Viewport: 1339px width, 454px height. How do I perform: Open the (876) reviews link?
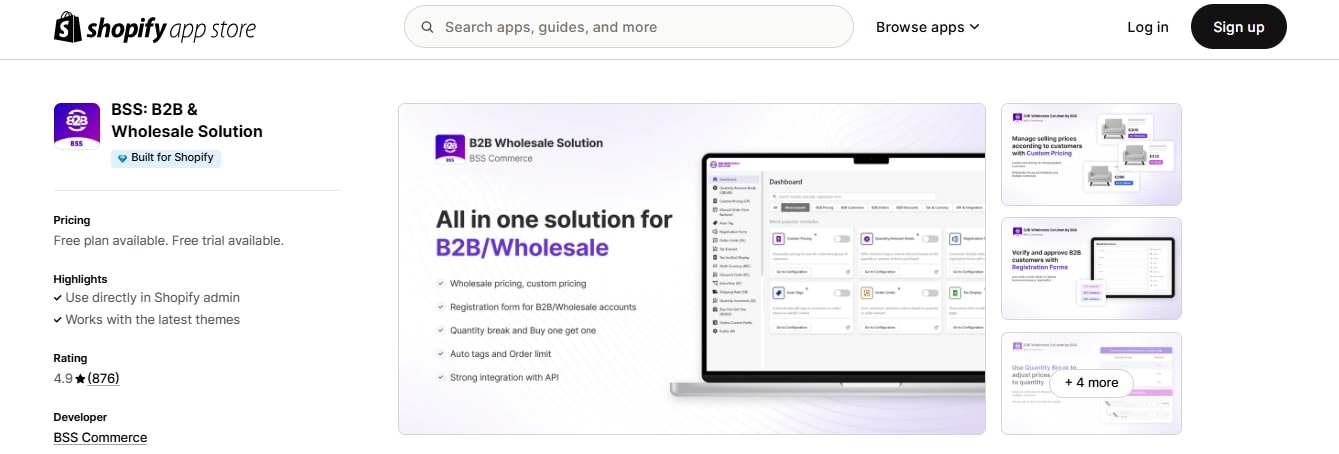[x=103, y=378]
